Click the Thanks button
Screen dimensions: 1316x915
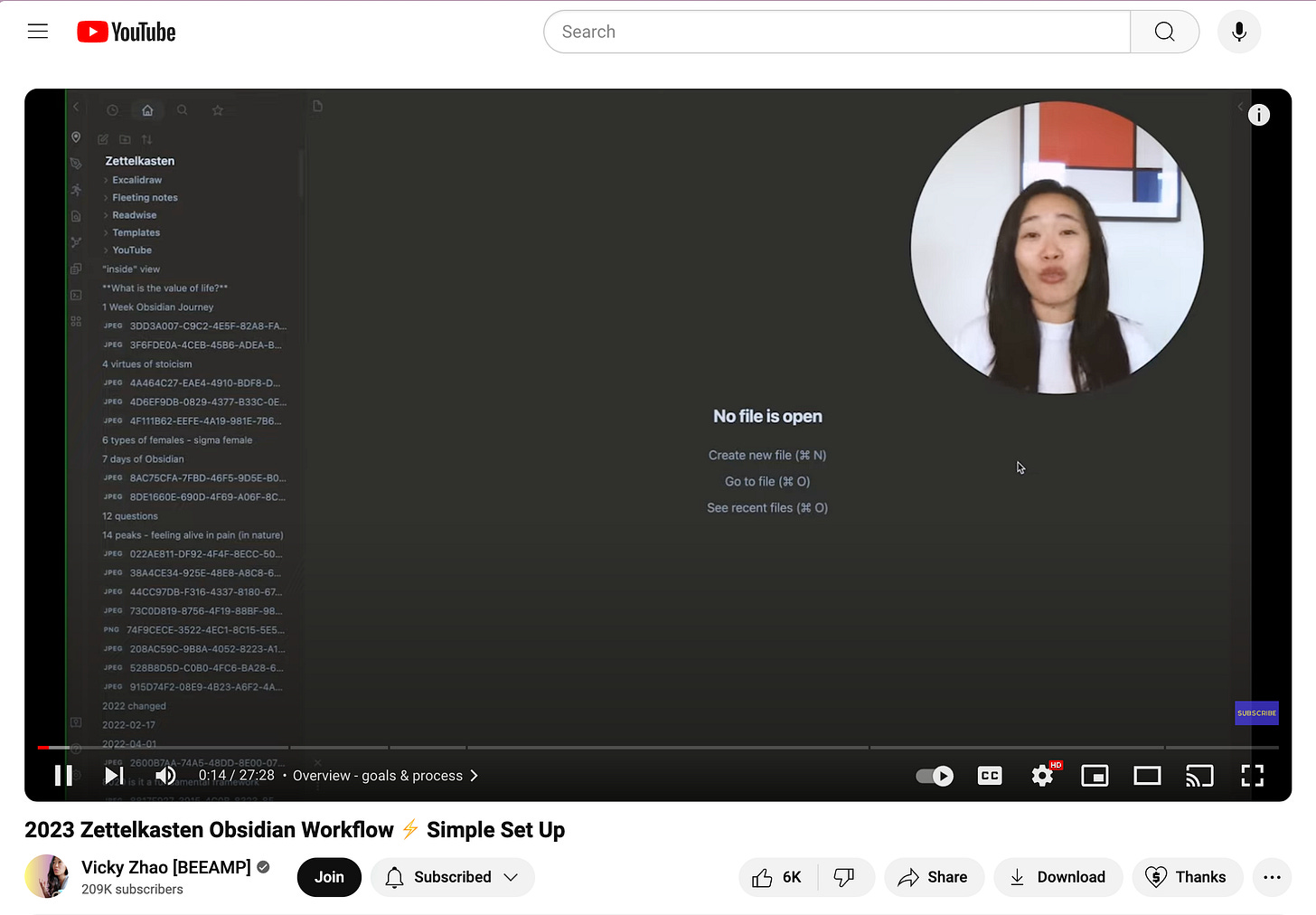point(1187,877)
